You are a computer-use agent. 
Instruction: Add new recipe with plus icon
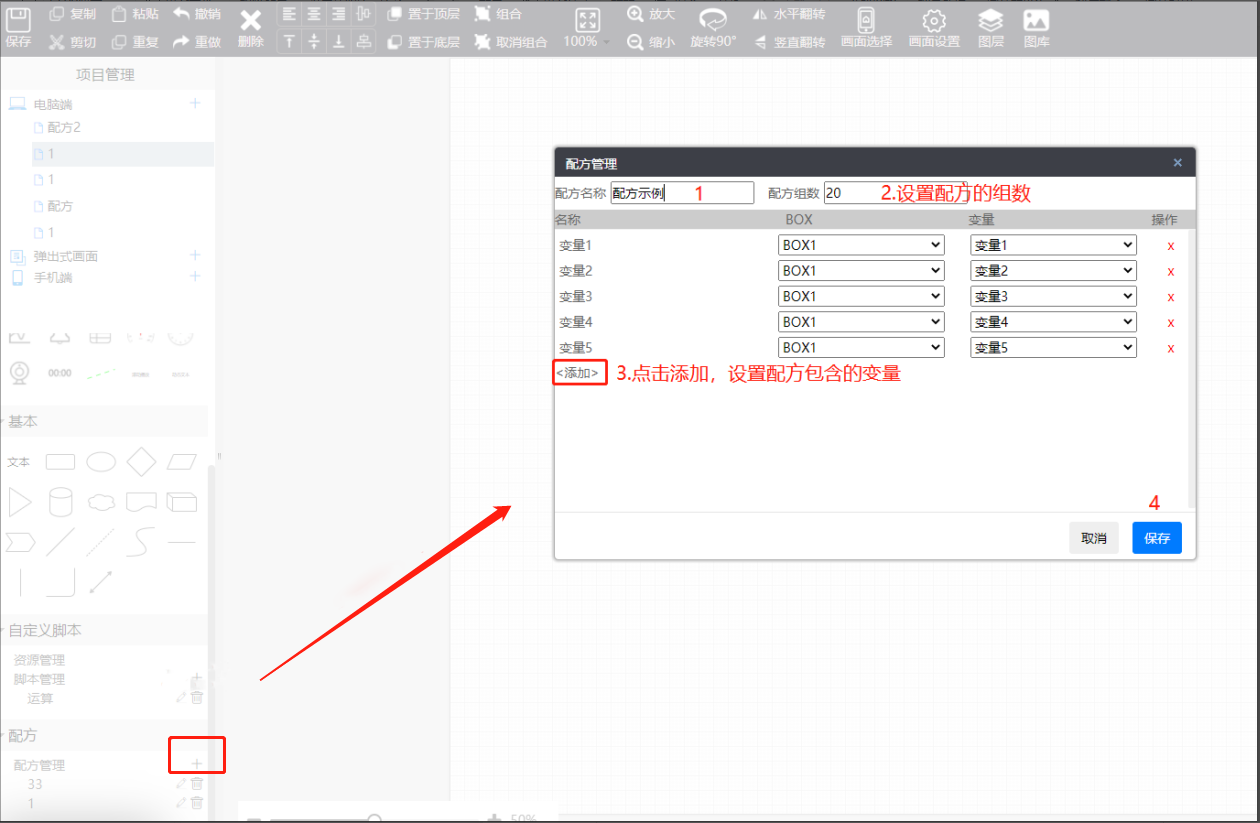[197, 764]
